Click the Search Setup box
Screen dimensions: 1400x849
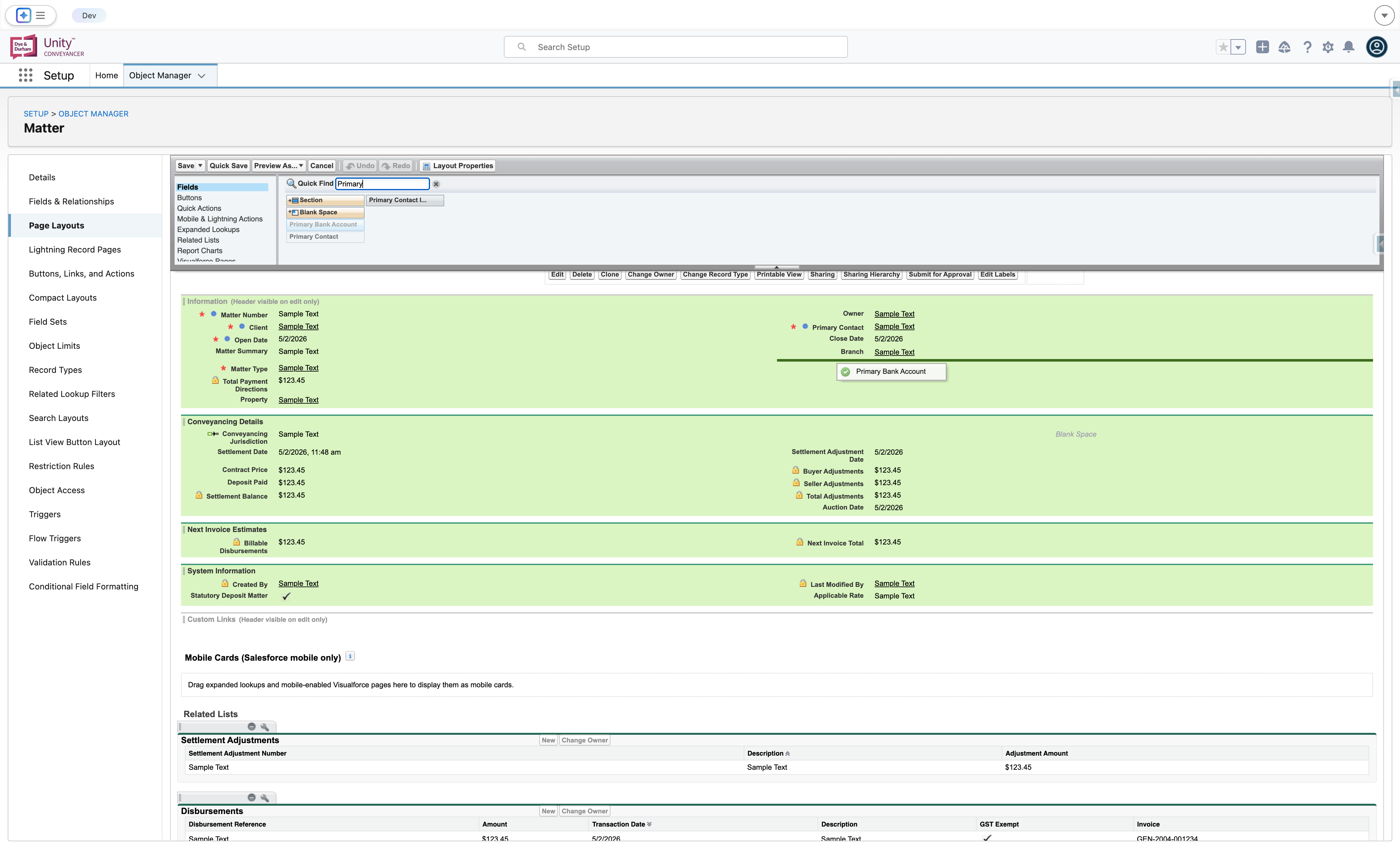tap(676, 47)
